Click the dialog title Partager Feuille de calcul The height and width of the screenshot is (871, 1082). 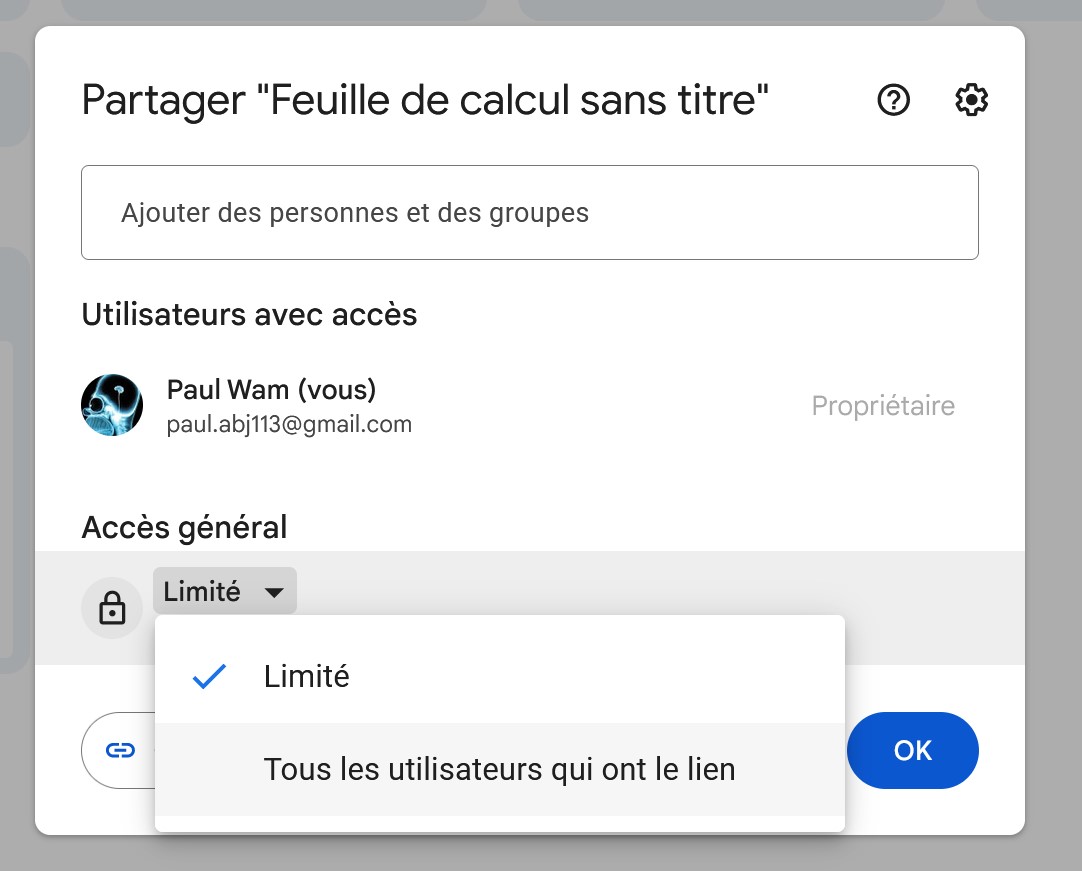point(425,100)
